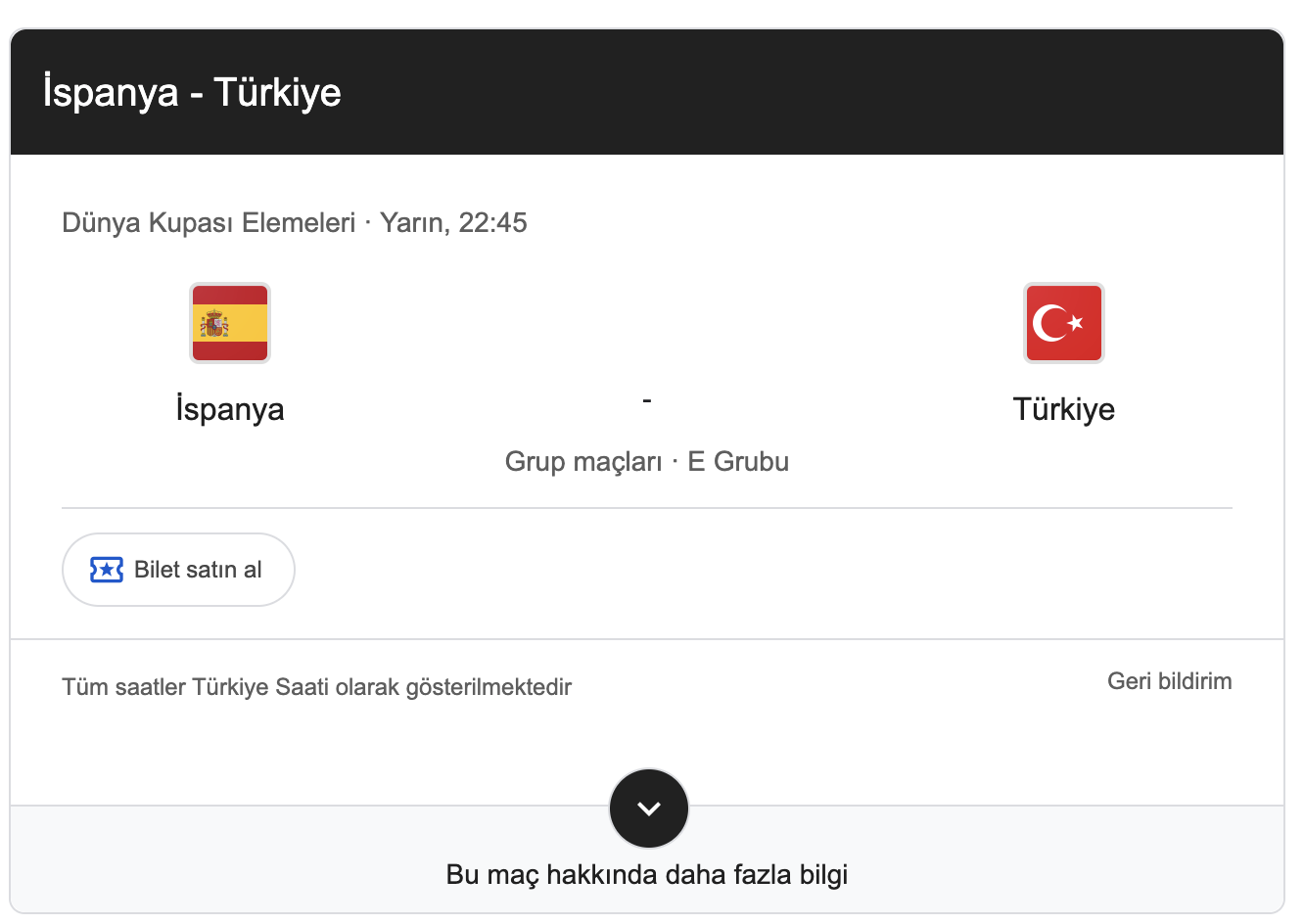Click the Türkiye flag icon
Image resolution: width=1304 pixels, height=924 pixels.
point(1063,323)
